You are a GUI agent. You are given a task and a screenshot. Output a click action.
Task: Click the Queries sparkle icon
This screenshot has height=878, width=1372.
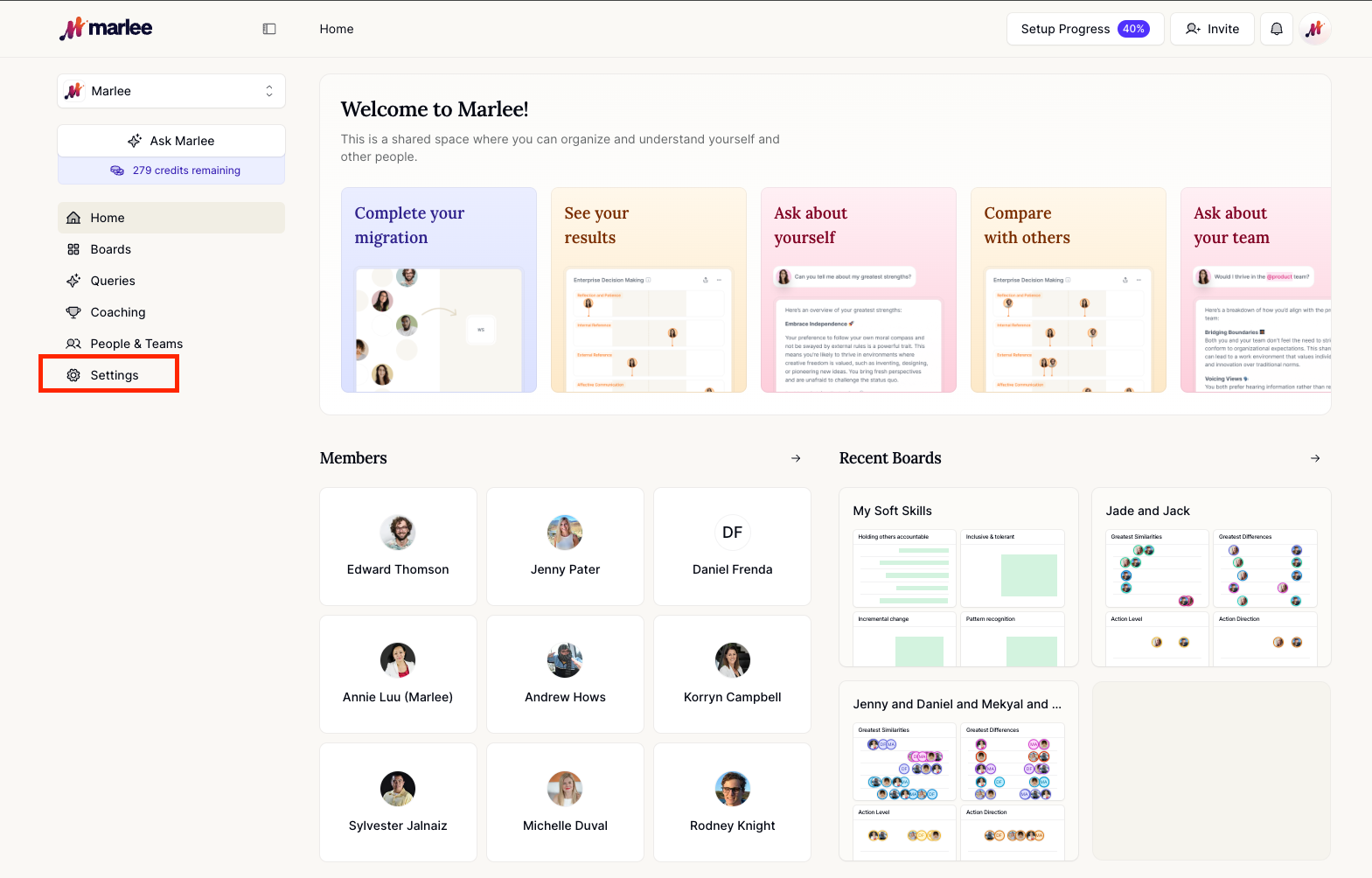coord(73,281)
